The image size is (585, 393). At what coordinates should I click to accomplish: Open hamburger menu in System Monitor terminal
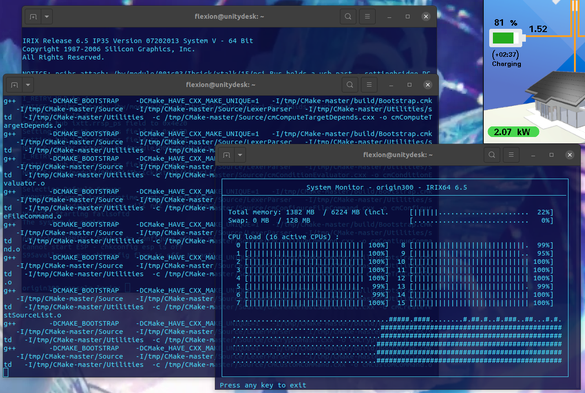point(511,155)
